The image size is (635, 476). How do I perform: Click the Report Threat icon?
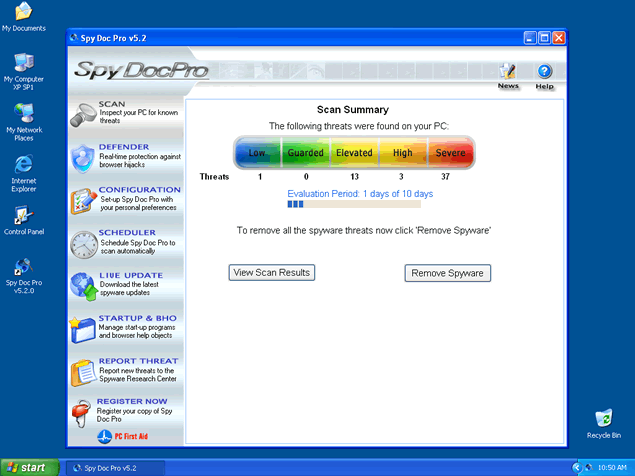pos(83,372)
